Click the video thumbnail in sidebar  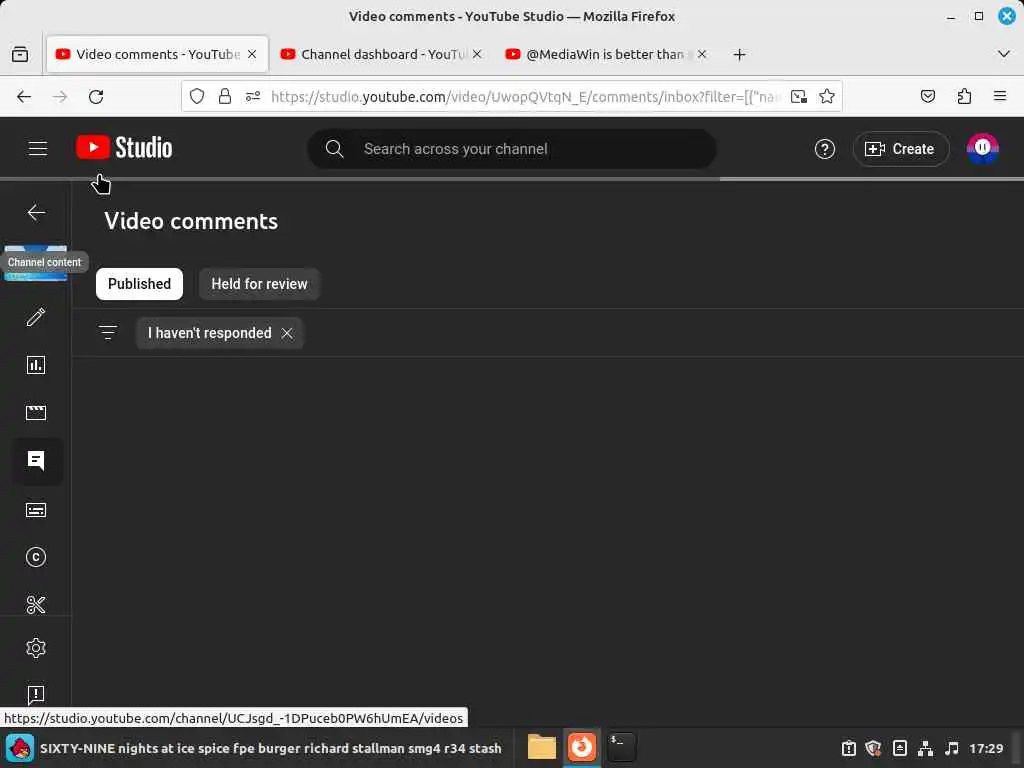click(36, 263)
